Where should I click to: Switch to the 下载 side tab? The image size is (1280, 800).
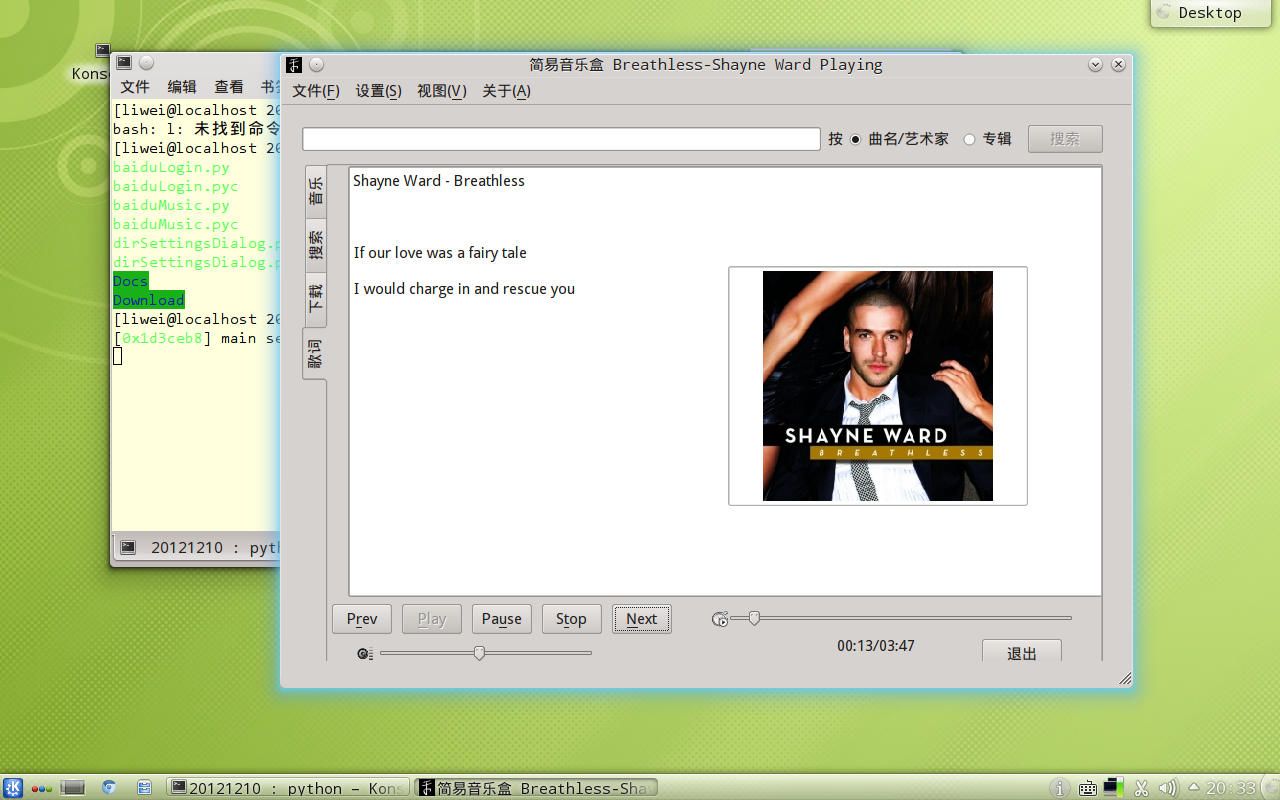[x=316, y=299]
